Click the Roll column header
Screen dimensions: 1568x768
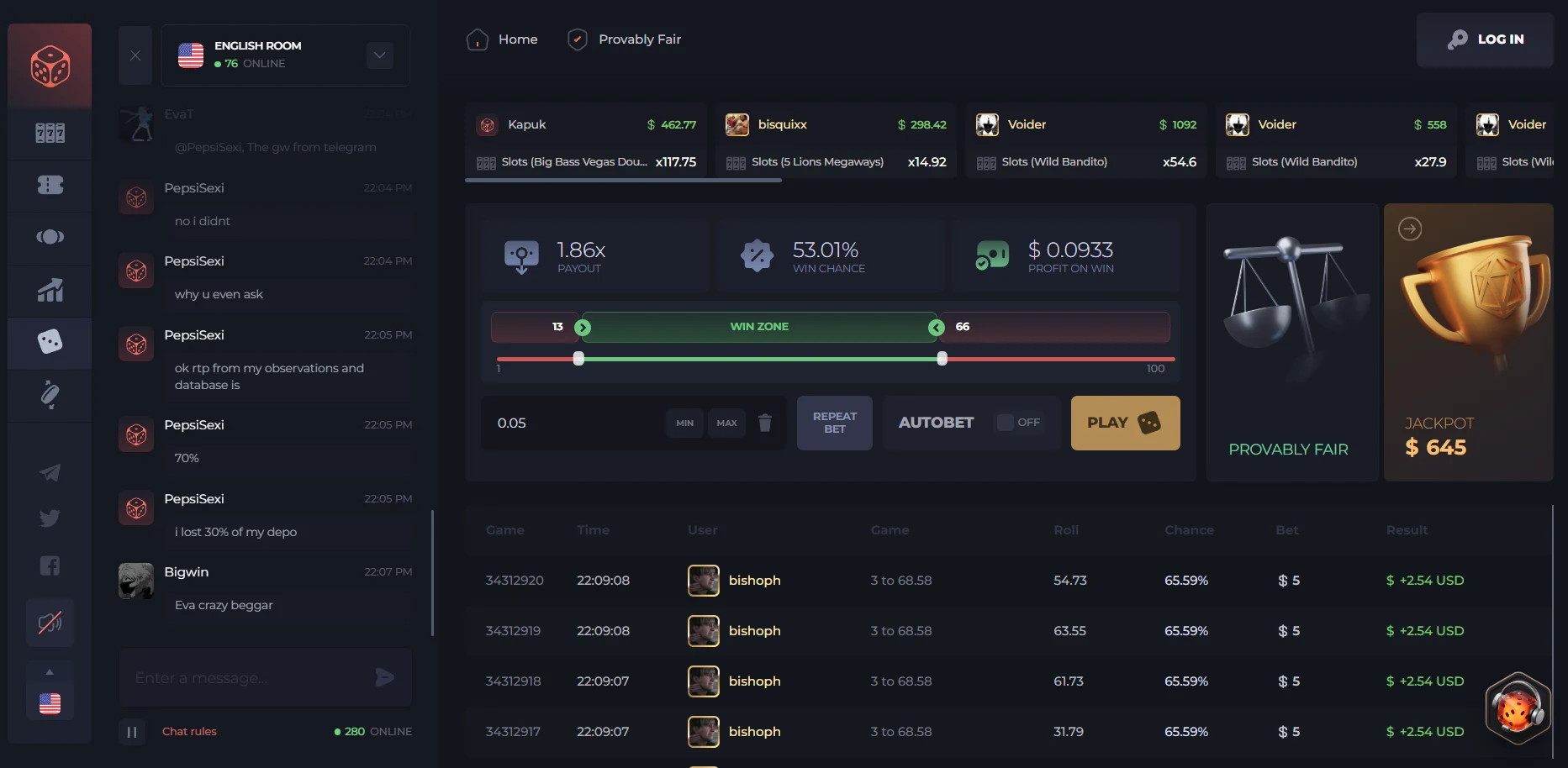pos(1066,530)
